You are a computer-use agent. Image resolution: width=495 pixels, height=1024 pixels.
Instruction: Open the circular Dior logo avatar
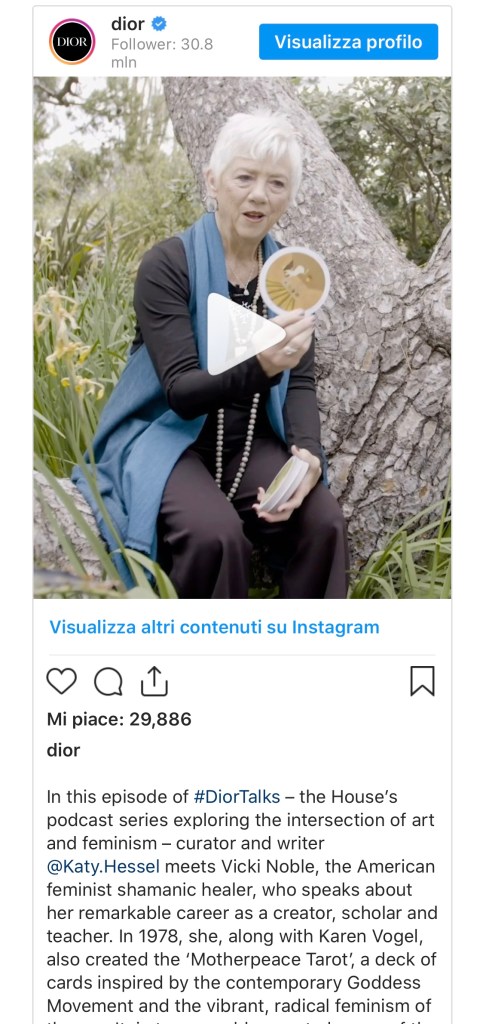pyautogui.click(x=72, y=41)
